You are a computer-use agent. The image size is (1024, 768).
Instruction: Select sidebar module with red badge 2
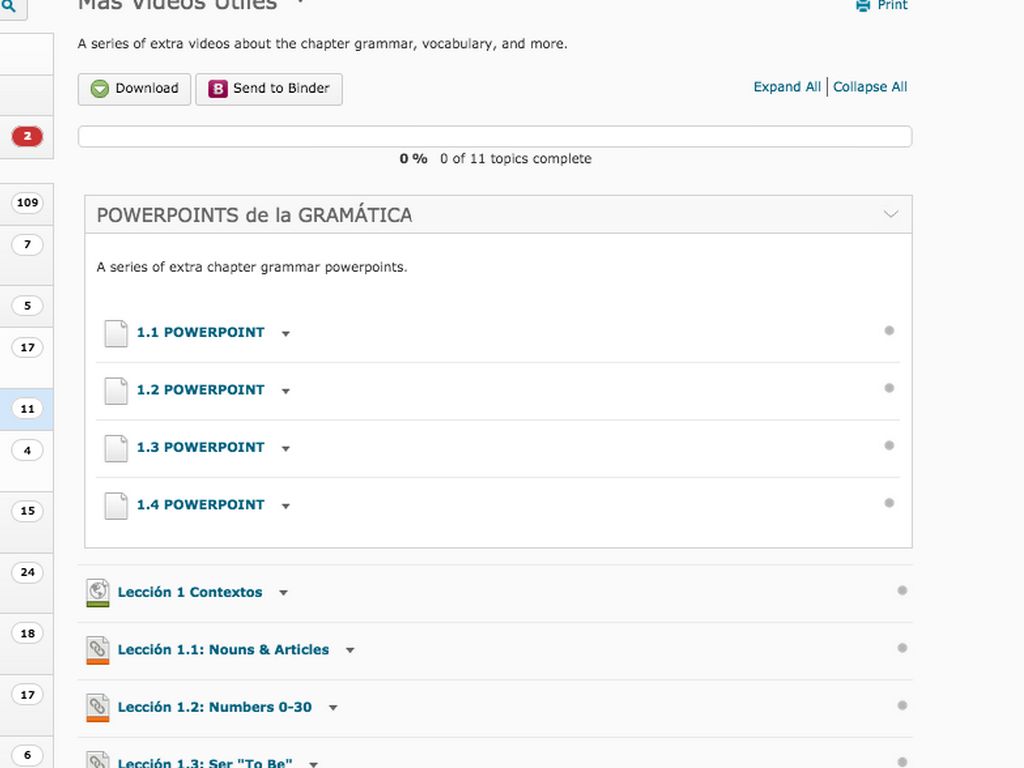[x=27, y=136]
